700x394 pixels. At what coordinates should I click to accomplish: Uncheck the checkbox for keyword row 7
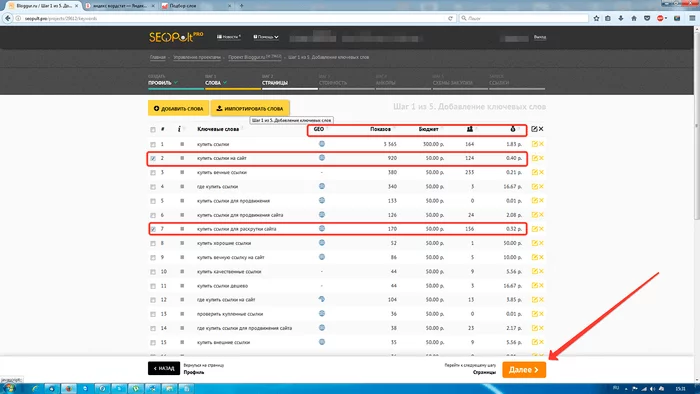[x=153, y=229]
